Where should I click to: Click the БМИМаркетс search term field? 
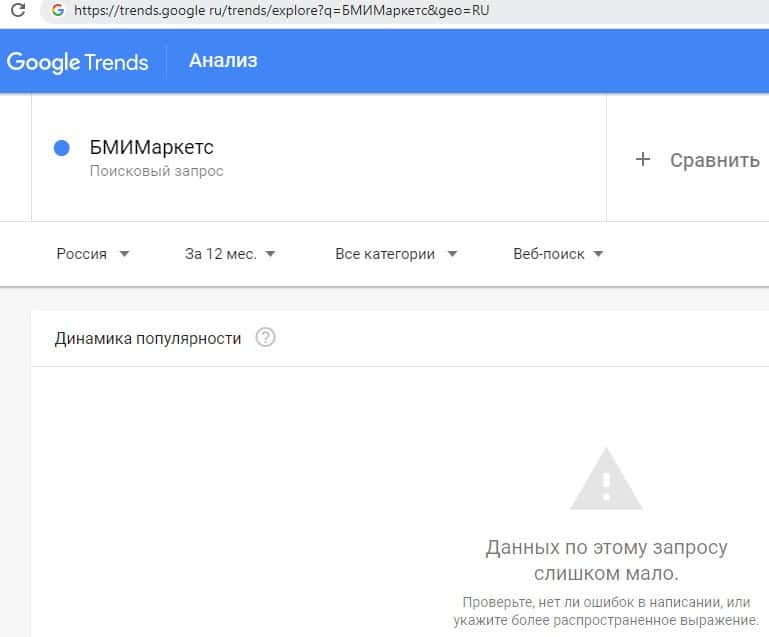point(151,148)
